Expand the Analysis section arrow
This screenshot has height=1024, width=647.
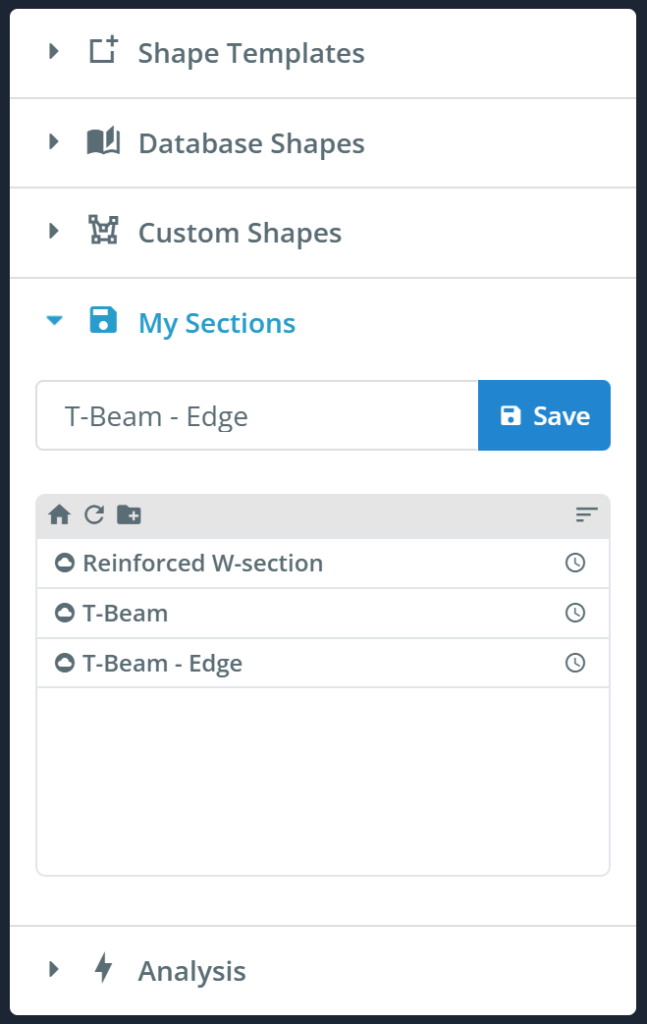pyautogui.click(x=54, y=969)
